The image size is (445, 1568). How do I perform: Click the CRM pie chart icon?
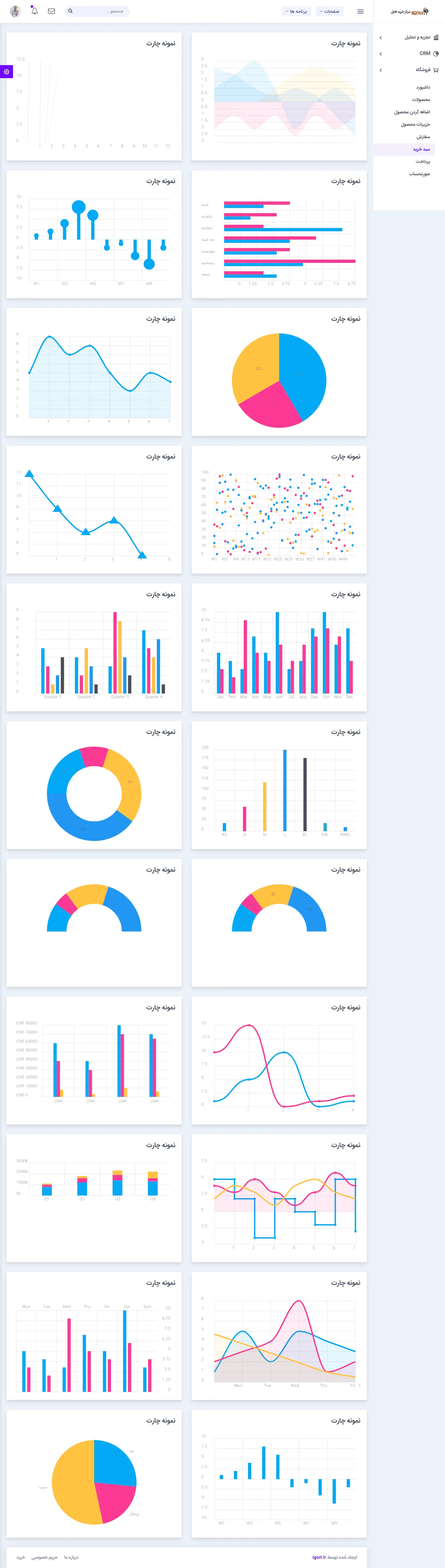tap(436, 54)
